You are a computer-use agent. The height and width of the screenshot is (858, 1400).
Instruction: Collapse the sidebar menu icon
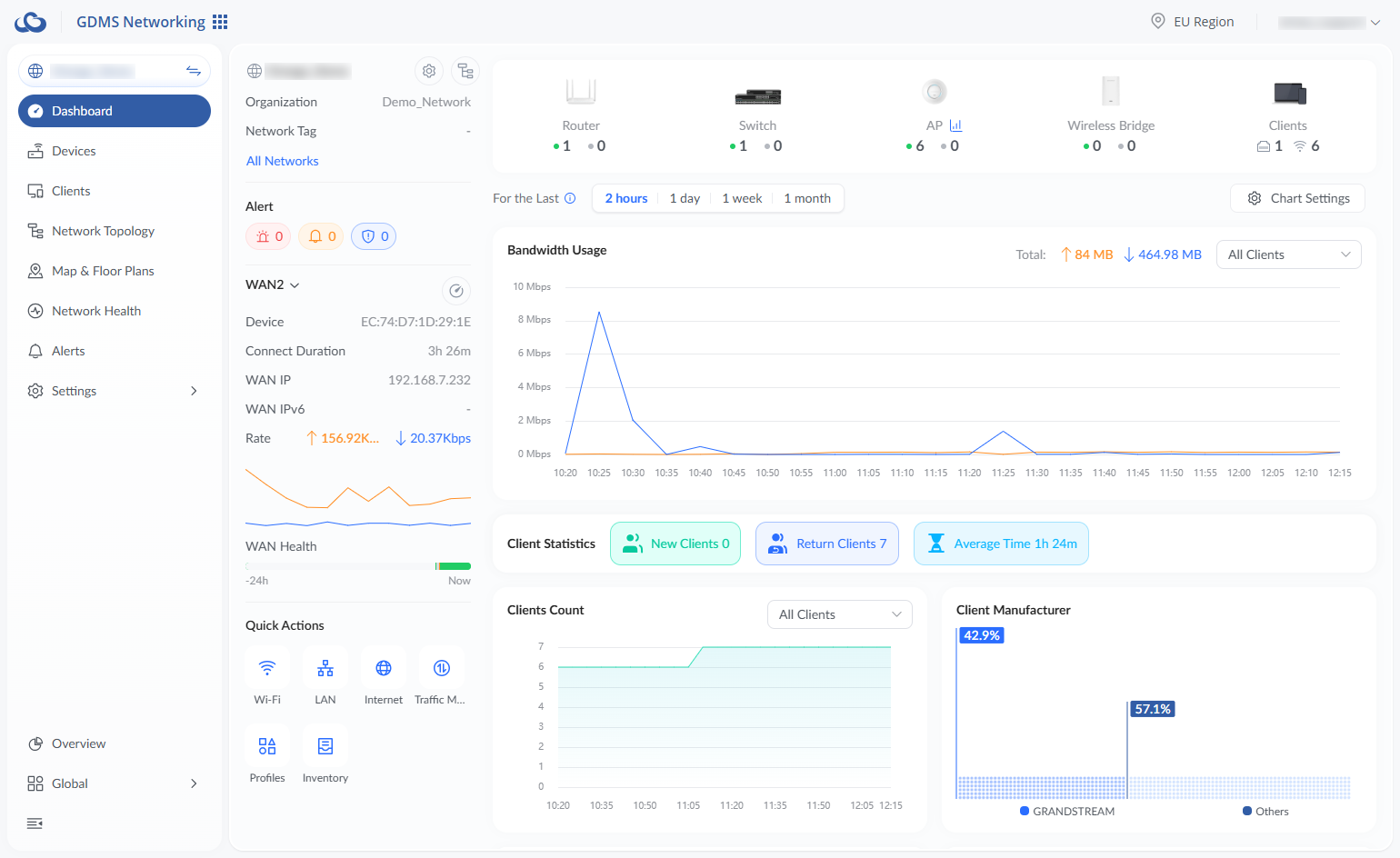point(35,823)
